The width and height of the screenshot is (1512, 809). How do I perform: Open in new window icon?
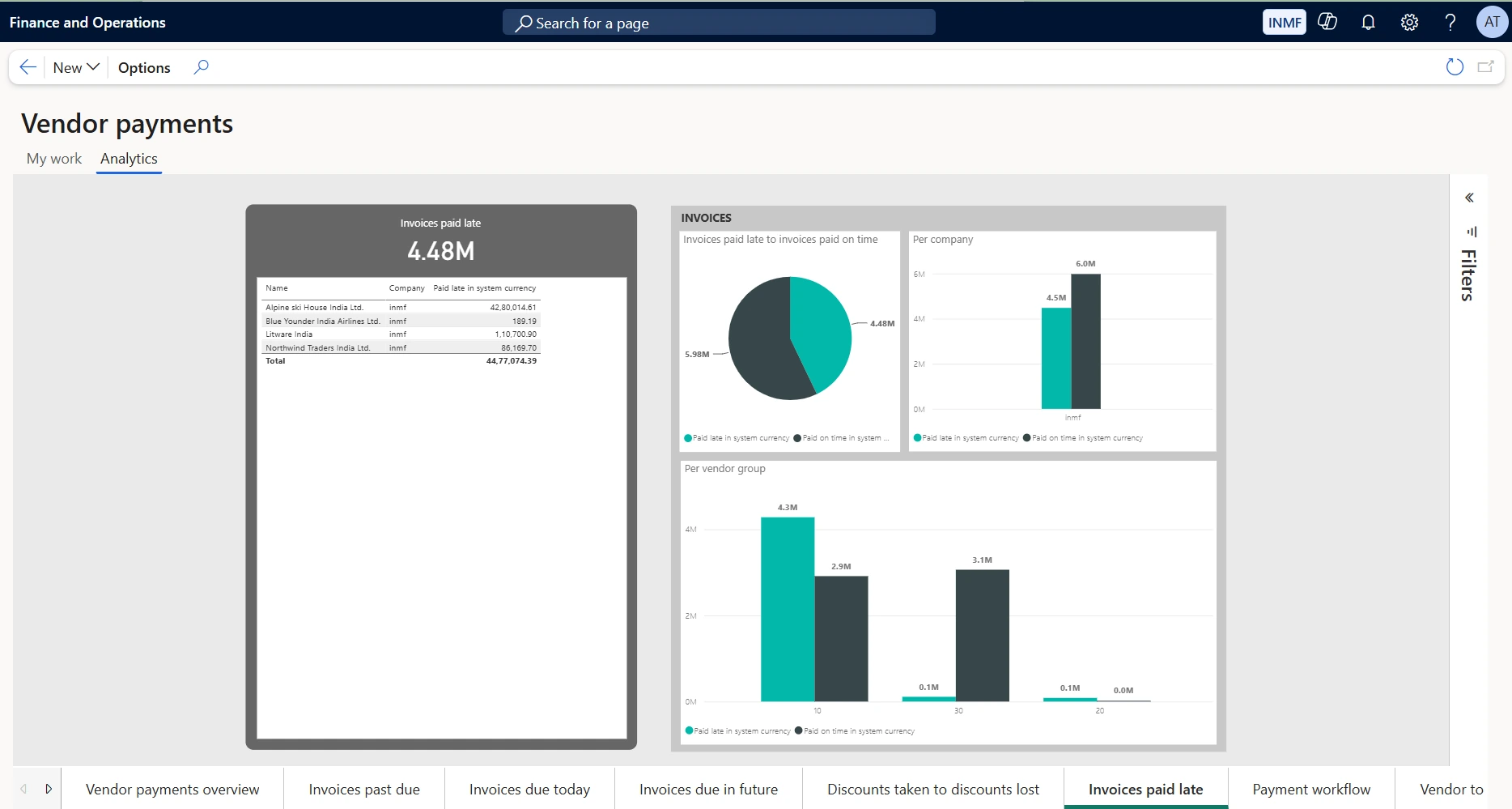[x=1485, y=67]
